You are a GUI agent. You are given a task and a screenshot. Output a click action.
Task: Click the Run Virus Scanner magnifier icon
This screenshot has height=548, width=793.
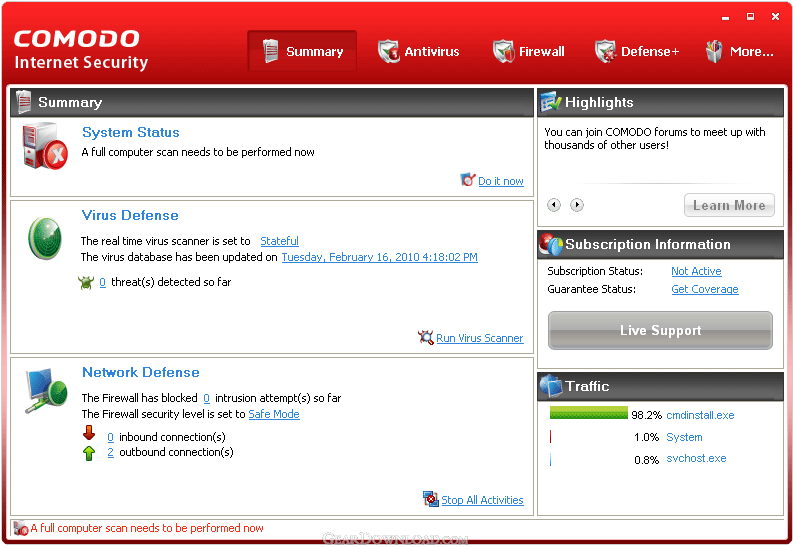tap(426, 337)
